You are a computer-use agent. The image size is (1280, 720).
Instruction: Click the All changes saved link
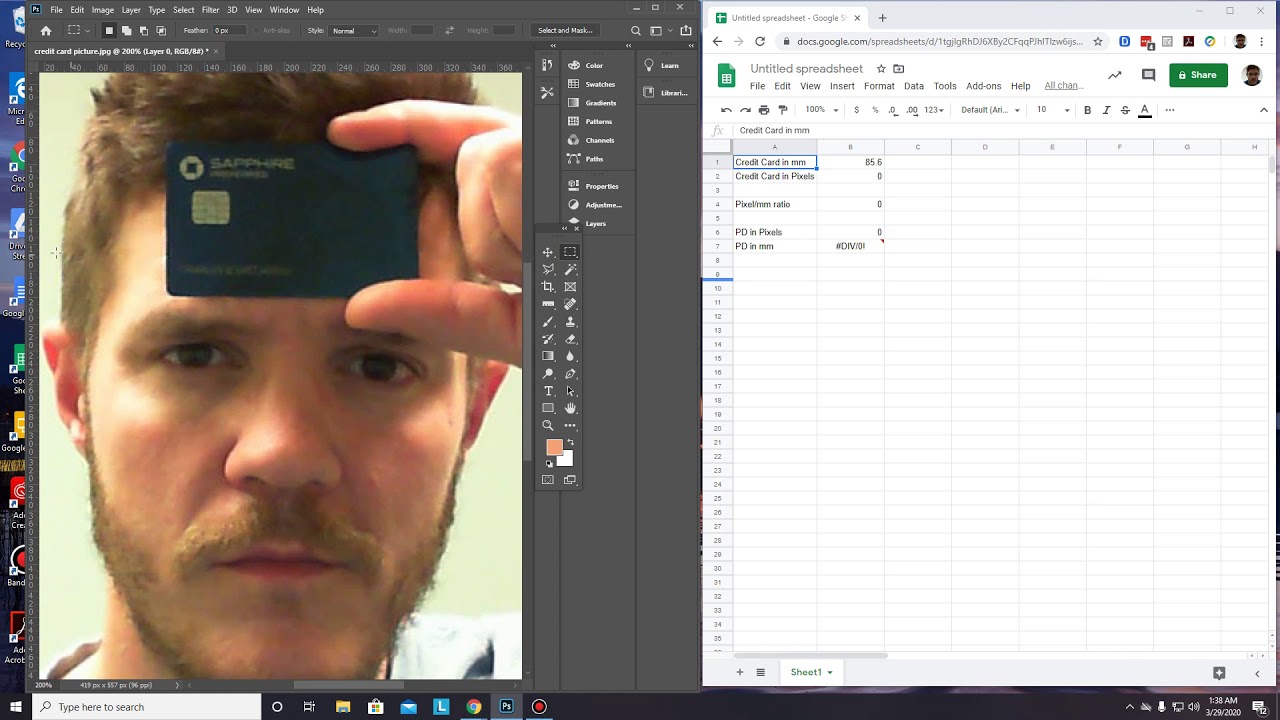click(1062, 86)
